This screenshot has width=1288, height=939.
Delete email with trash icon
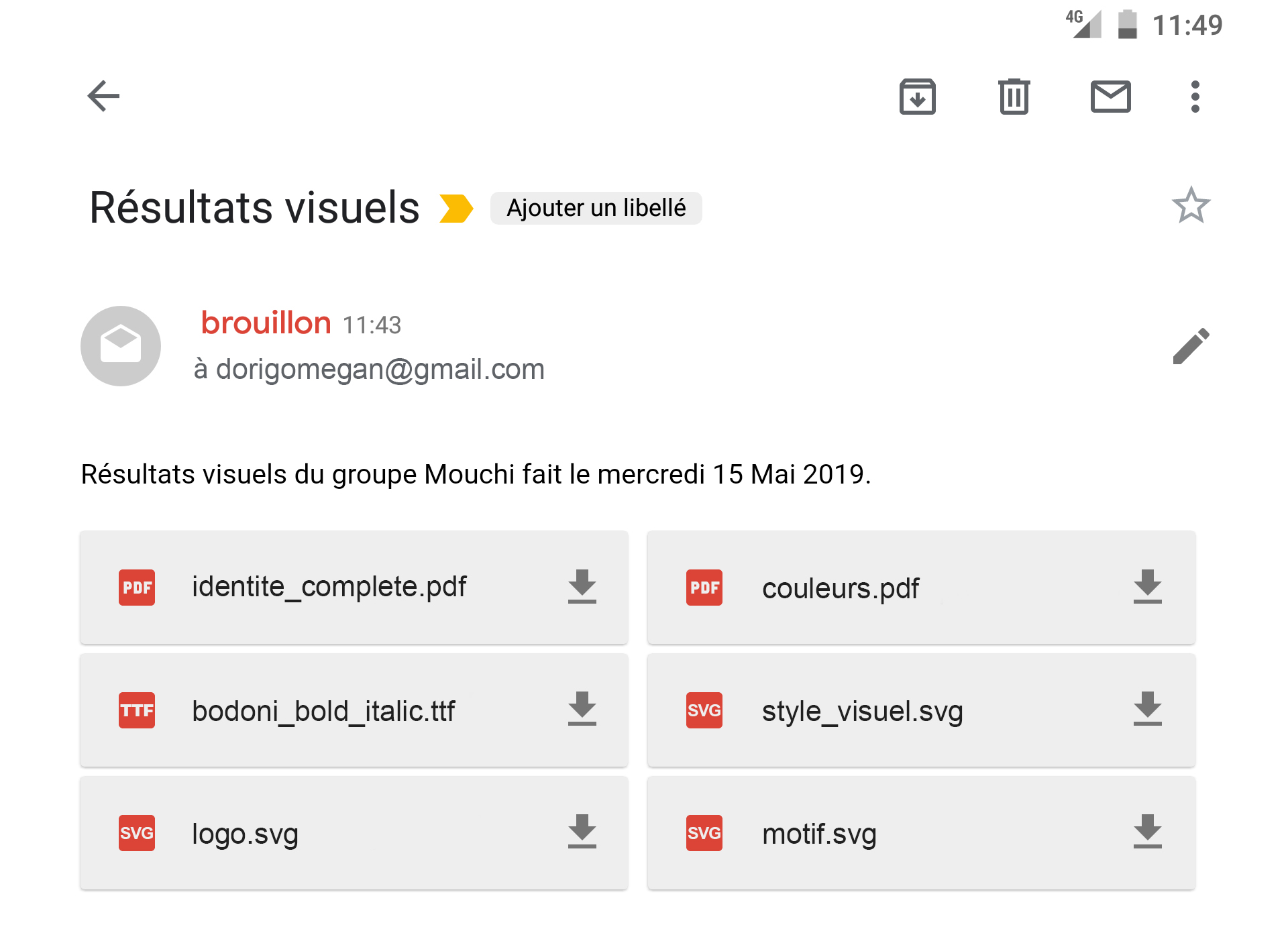1014,97
